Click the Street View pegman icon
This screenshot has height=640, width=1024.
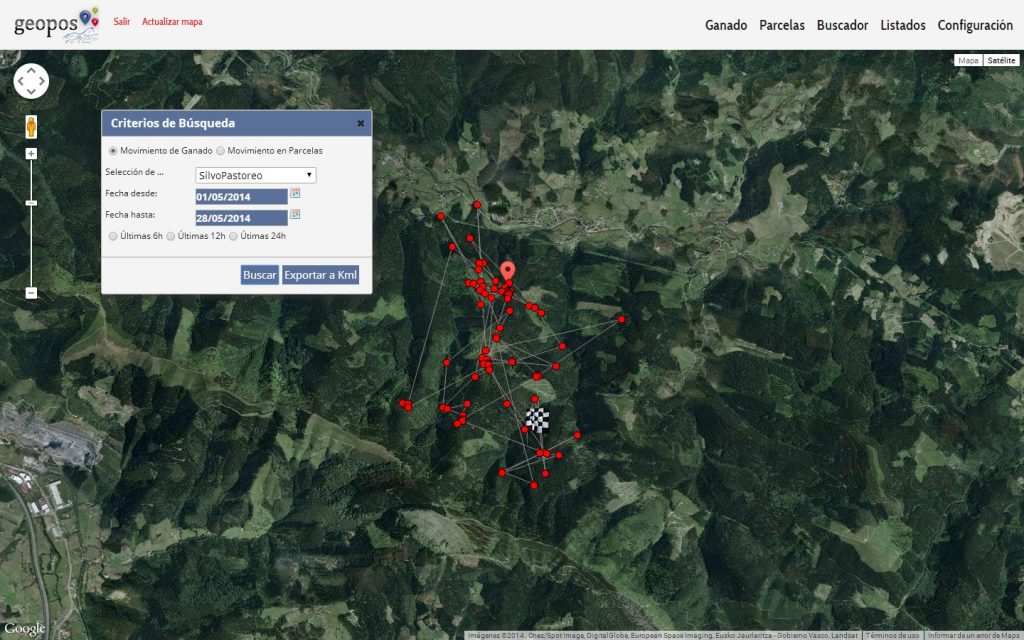(31, 125)
